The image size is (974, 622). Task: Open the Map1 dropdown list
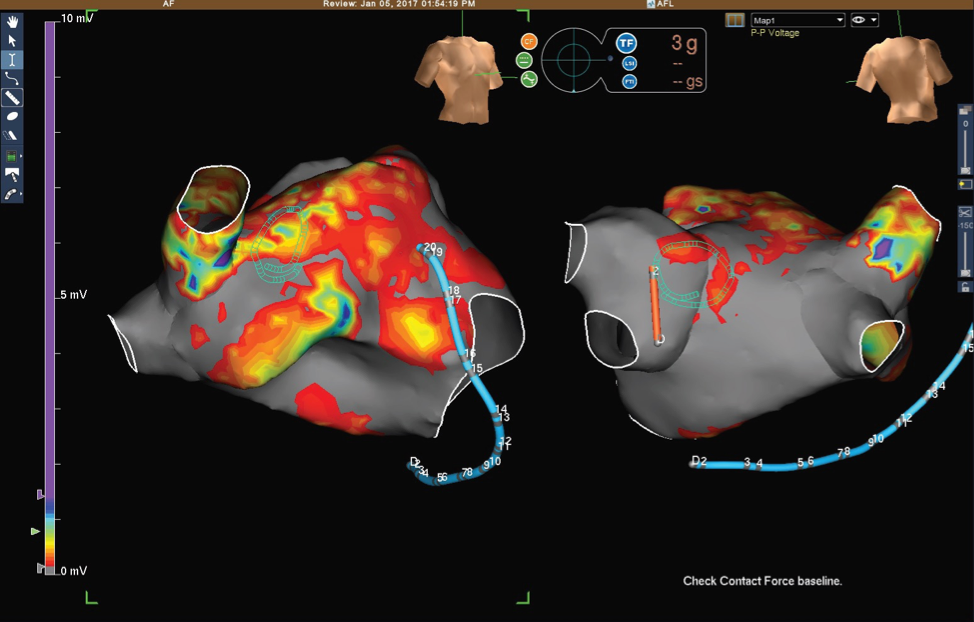pyautogui.click(x=838, y=20)
